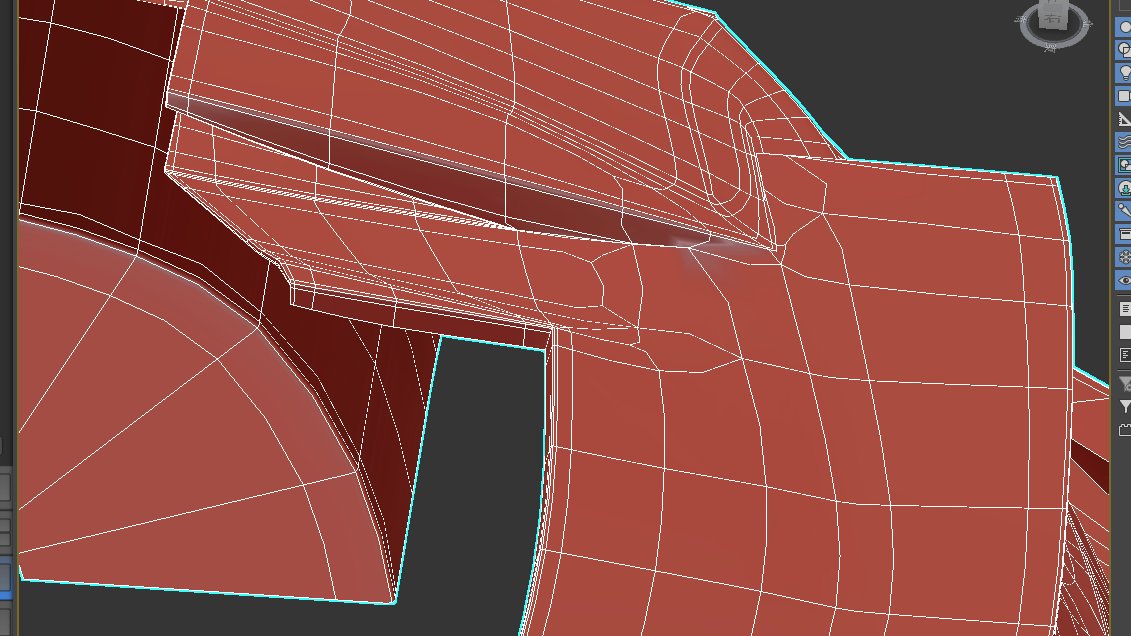Image resolution: width=1131 pixels, height=636 pixels.
Task: Click the blank white square icon
Action: (x=1125, y=332)
